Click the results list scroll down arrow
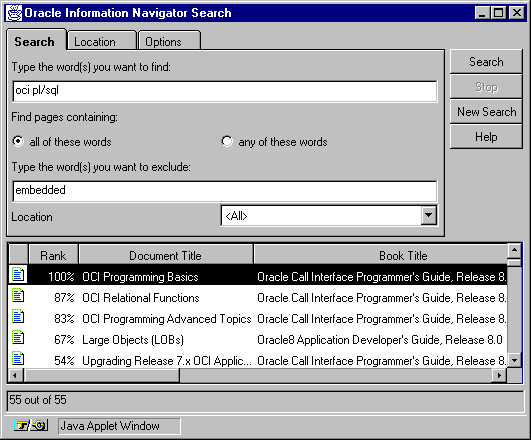Screen dimensions: 531x440 [x=514, y=360]
